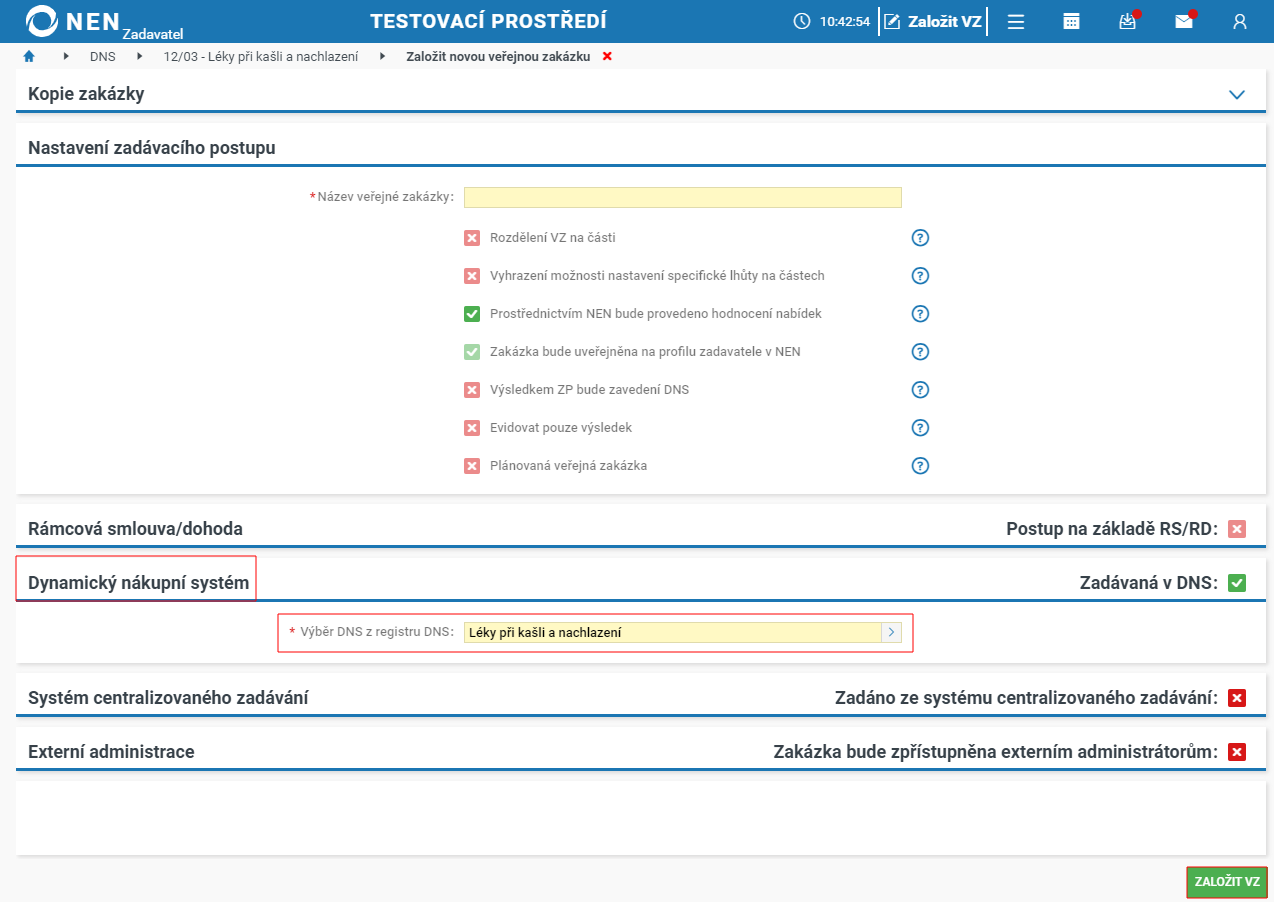Viewport: 1274px width, 902px height.
Task: Click the green ZALOŽIT VZ button
Action: pyautogui.click(x=1227, y=882)
